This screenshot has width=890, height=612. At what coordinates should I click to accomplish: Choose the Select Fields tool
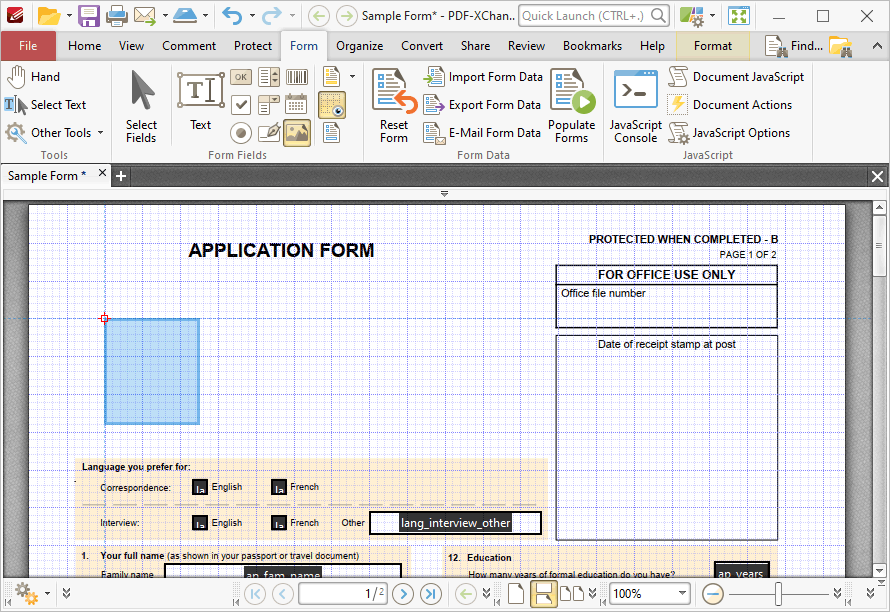pyautogui.click(x=141, y=107)
